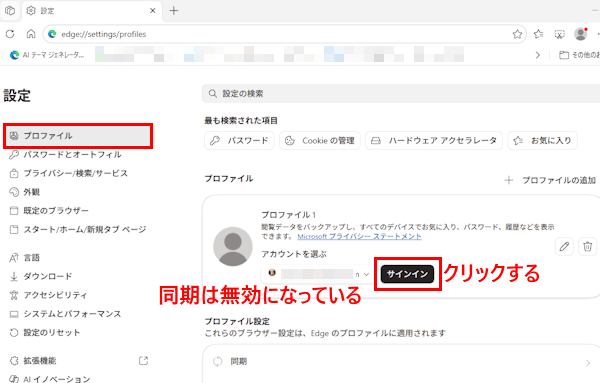Click chevron at right of 同期 row
This screenshot has width=600, height=383.
point(588,363)
